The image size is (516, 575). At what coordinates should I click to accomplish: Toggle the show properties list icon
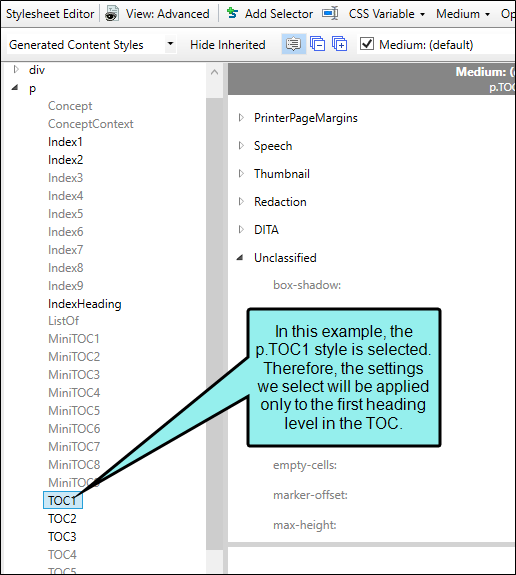(293, 44)
